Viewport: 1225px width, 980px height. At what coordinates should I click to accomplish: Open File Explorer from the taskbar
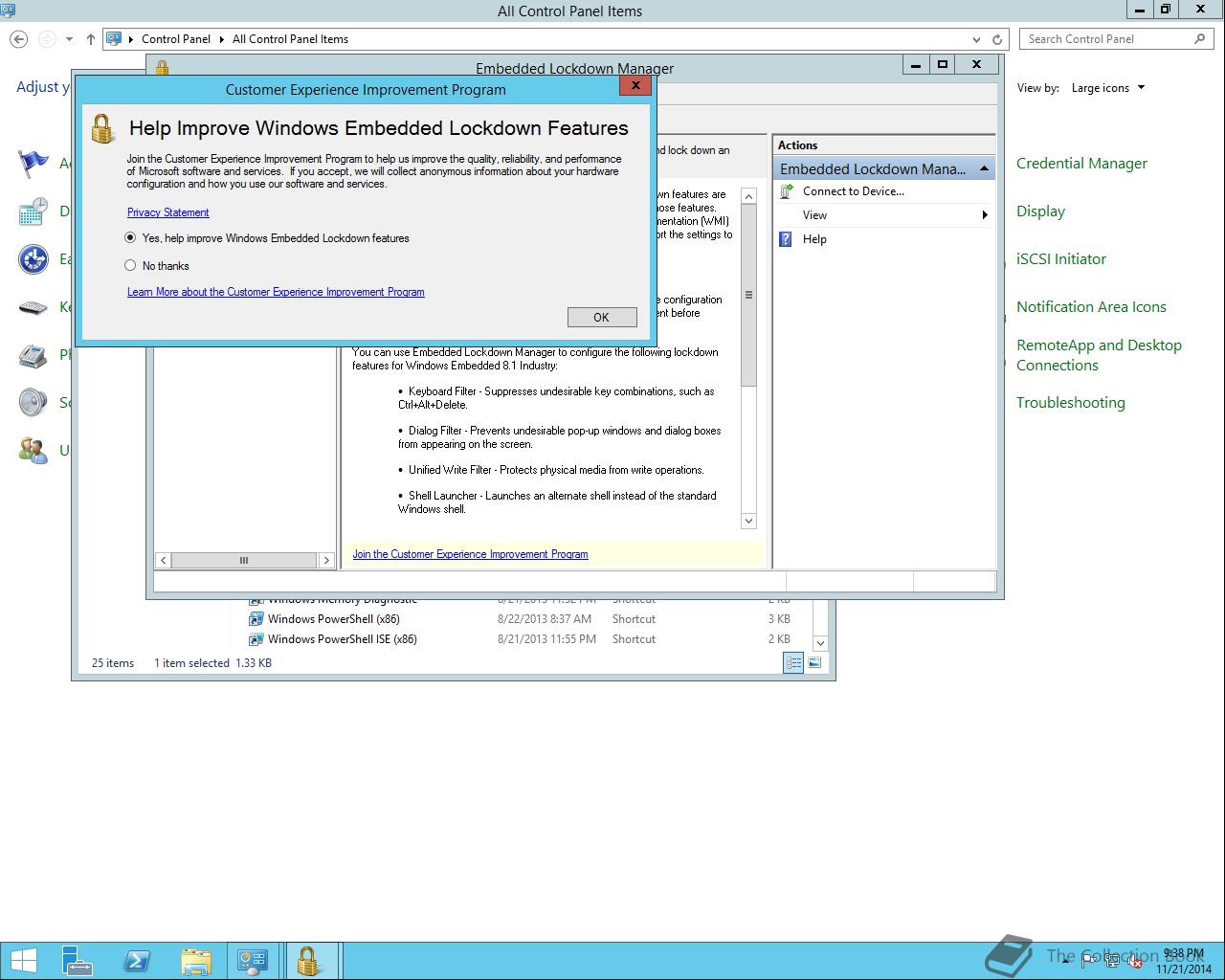click(196, 961)
